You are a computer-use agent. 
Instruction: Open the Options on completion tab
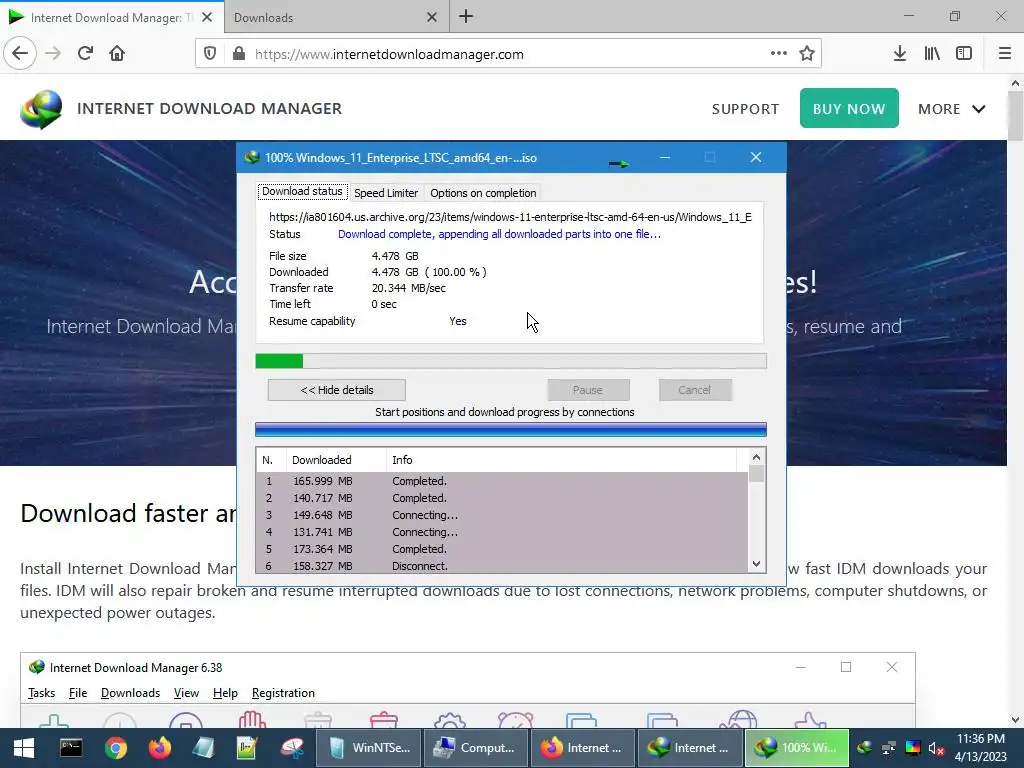pyautogui.click(x=483, y=193)
